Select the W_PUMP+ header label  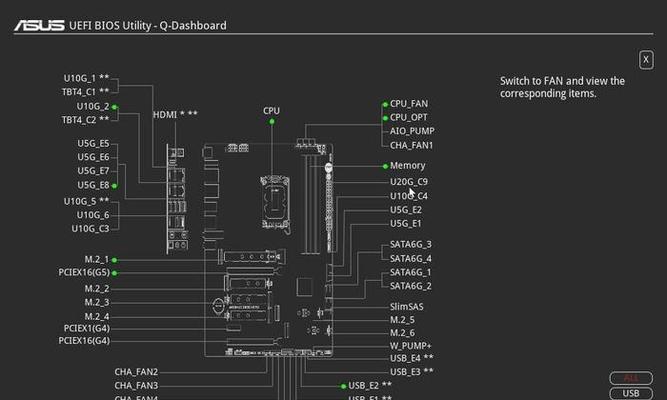click(x=410, y=346)
